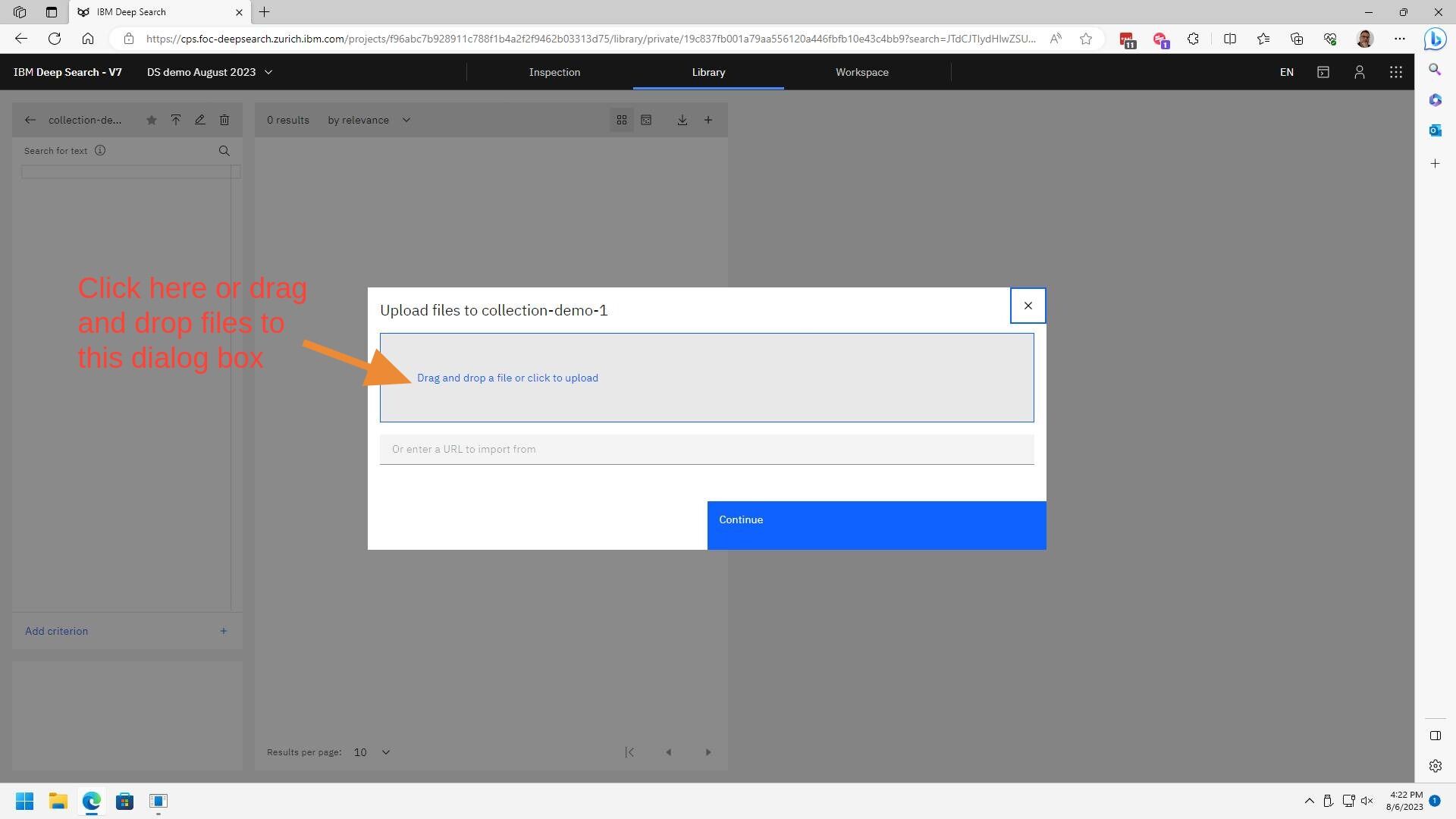Open browser extensions puzzle icon
The width and height of the screenshot is (1456, 819).
[x=1194, y=39]
